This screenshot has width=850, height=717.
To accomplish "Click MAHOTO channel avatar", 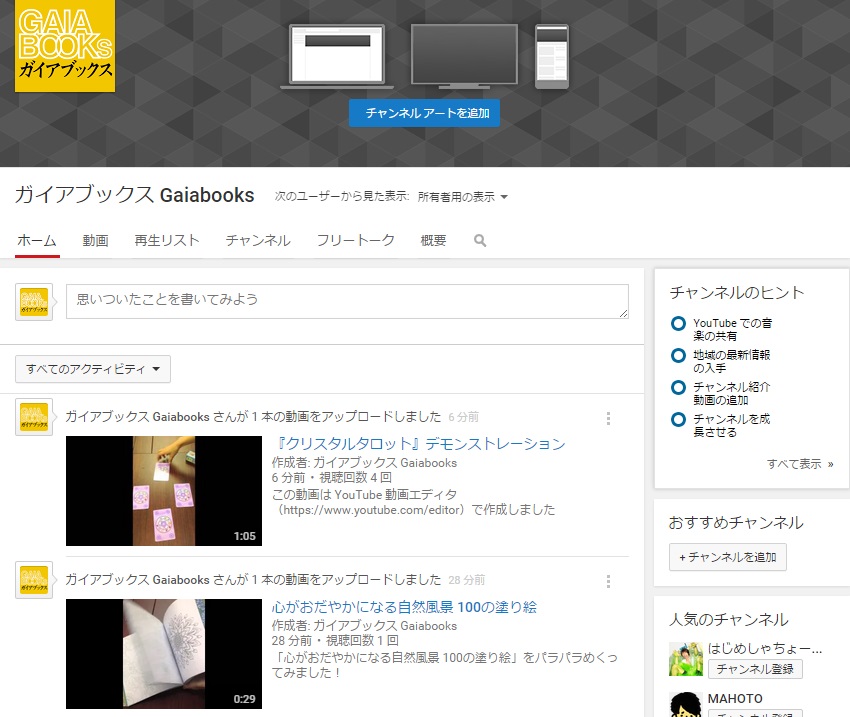I will tap(686, 705).
